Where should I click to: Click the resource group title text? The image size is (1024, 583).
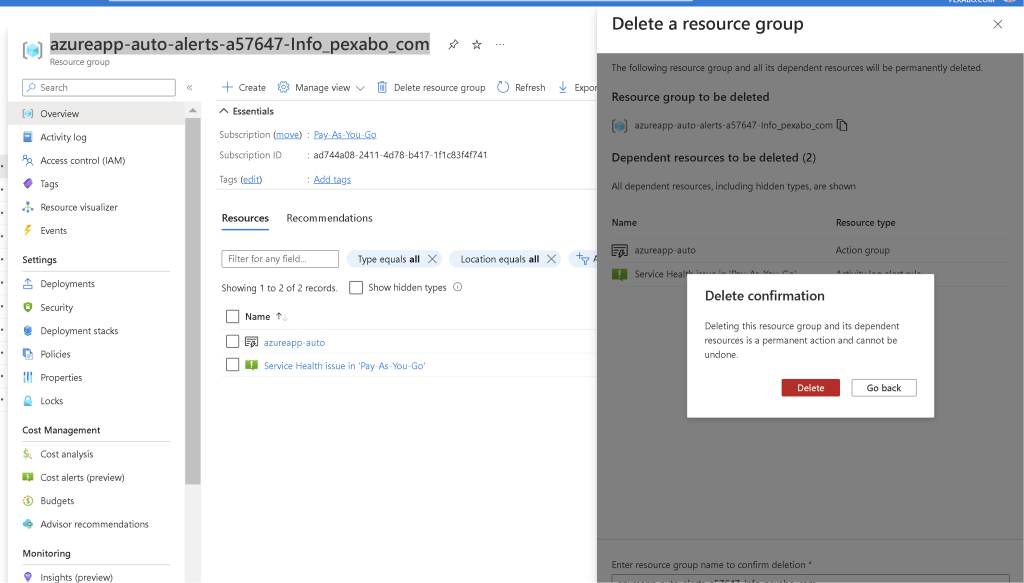[x=240, y=44]
